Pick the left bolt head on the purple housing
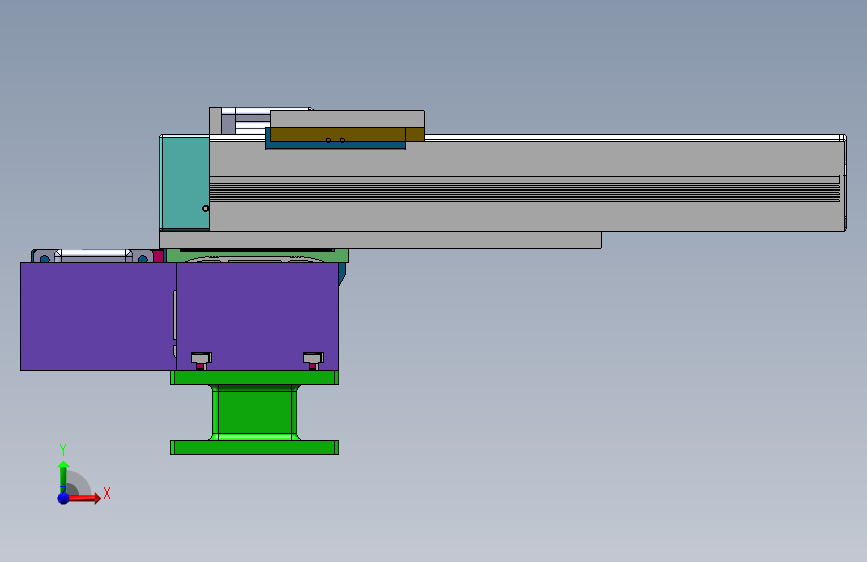The height and width of the screenshot is (562, 867). [201, 360]
